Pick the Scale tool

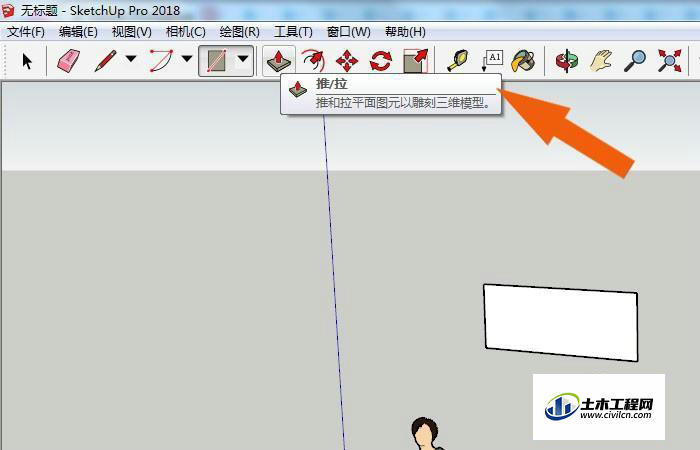click(x=416, y=61)
